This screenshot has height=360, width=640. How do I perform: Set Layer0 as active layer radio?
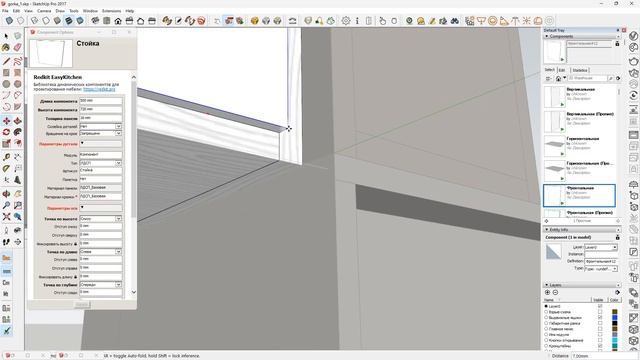tap(546, 306)
